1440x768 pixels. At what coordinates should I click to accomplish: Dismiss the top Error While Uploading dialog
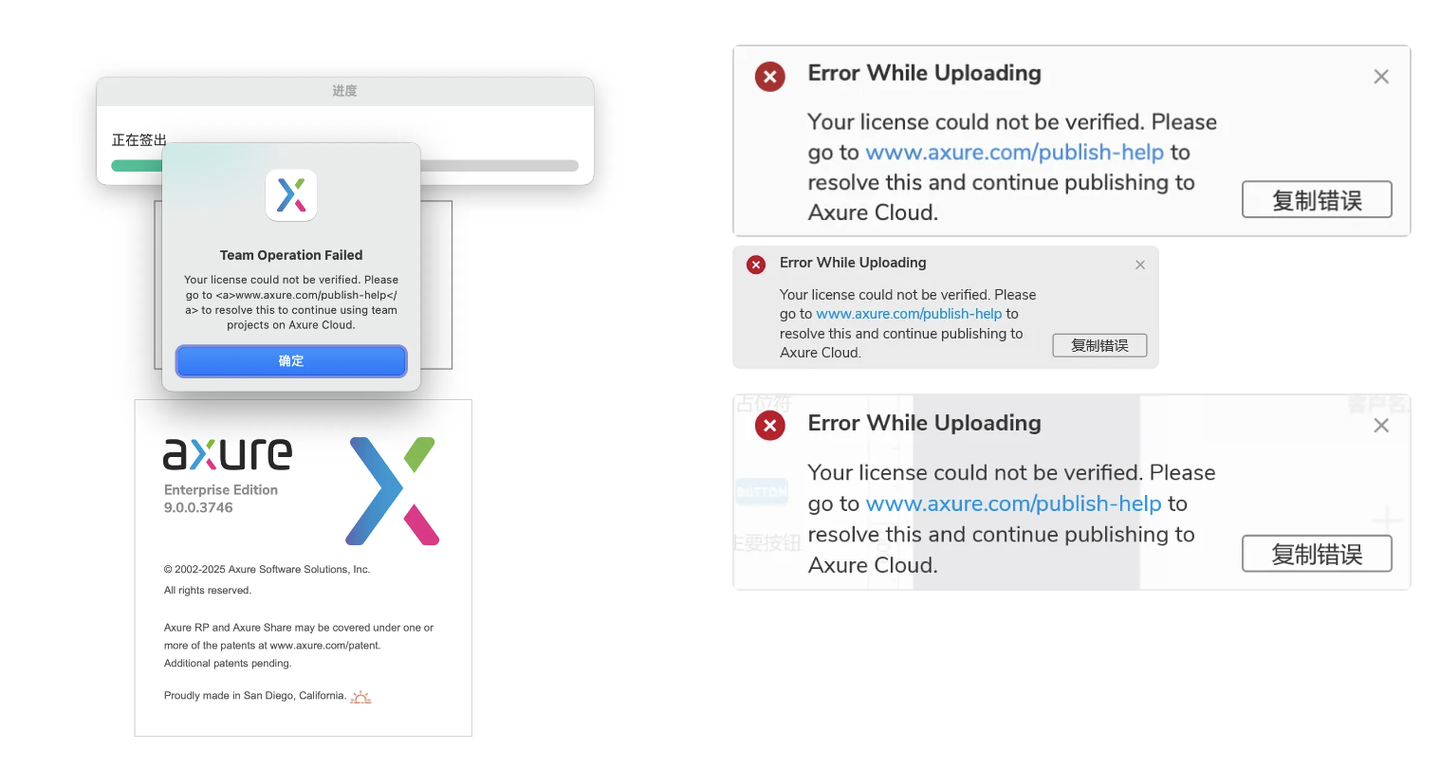click(1381, 76)
